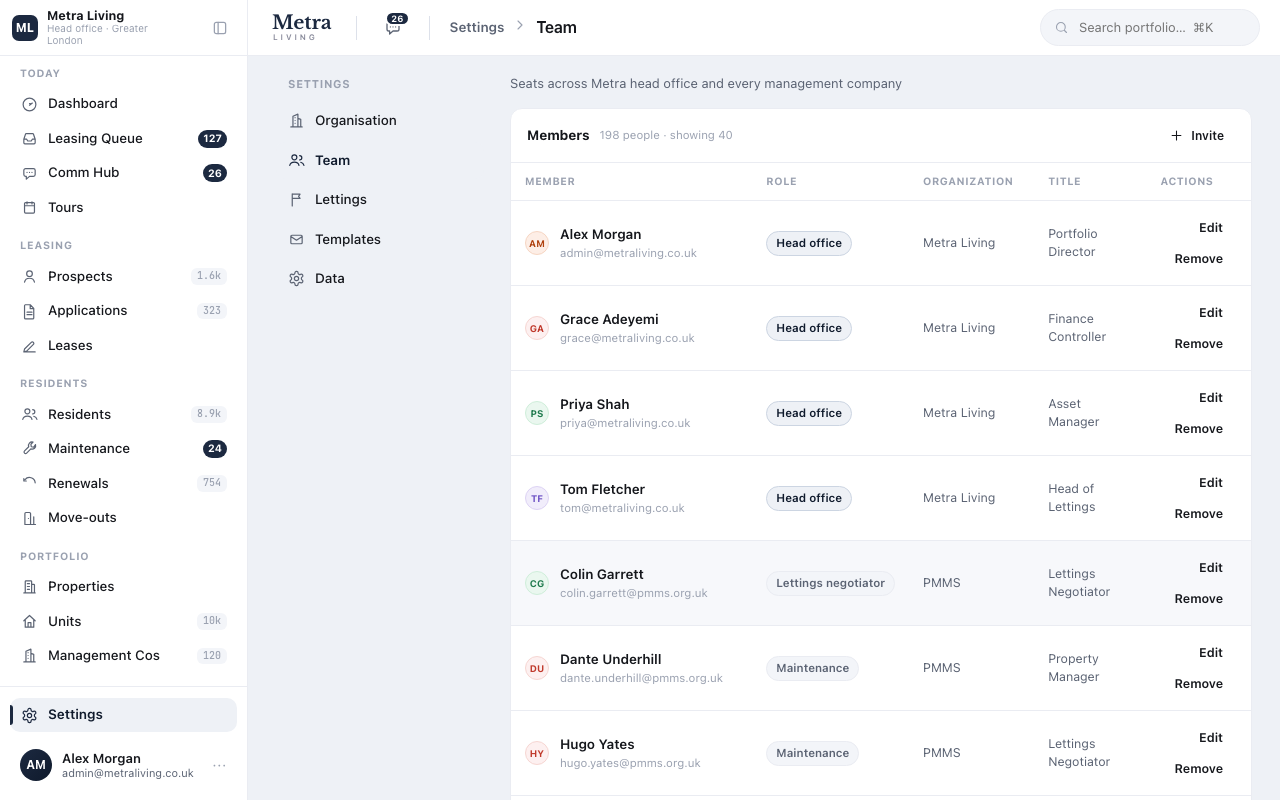The height and width of the screenshot is (800, 1280).
Task: Open Management Cos in the sidebar
Action: 123,656
